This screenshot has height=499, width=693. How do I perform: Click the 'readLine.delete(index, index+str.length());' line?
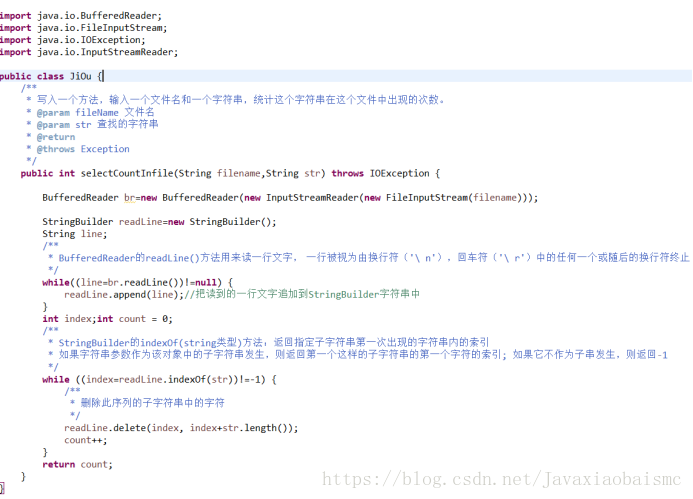click(181, 428)
